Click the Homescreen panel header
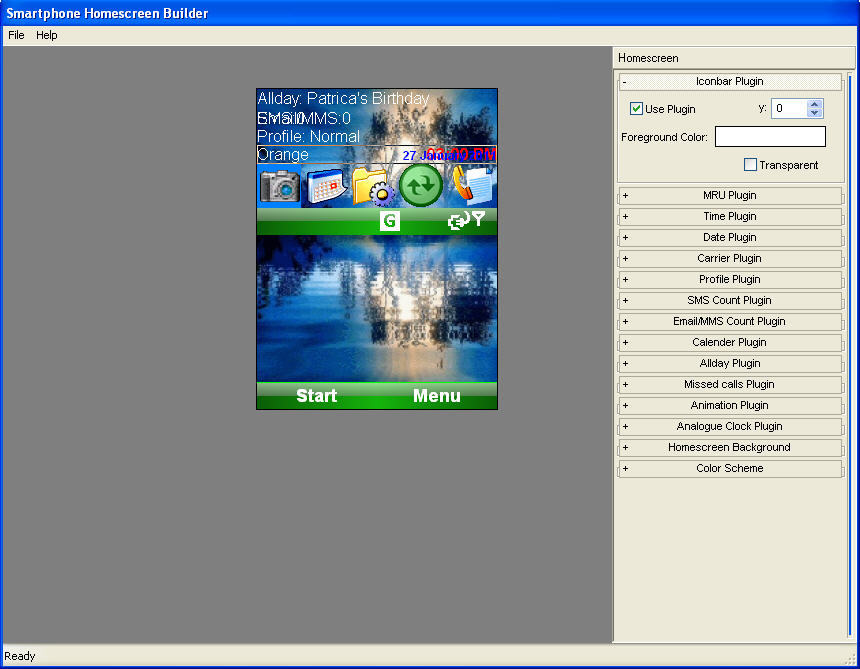Screen dimensions: 860x669 coord(734,58)
